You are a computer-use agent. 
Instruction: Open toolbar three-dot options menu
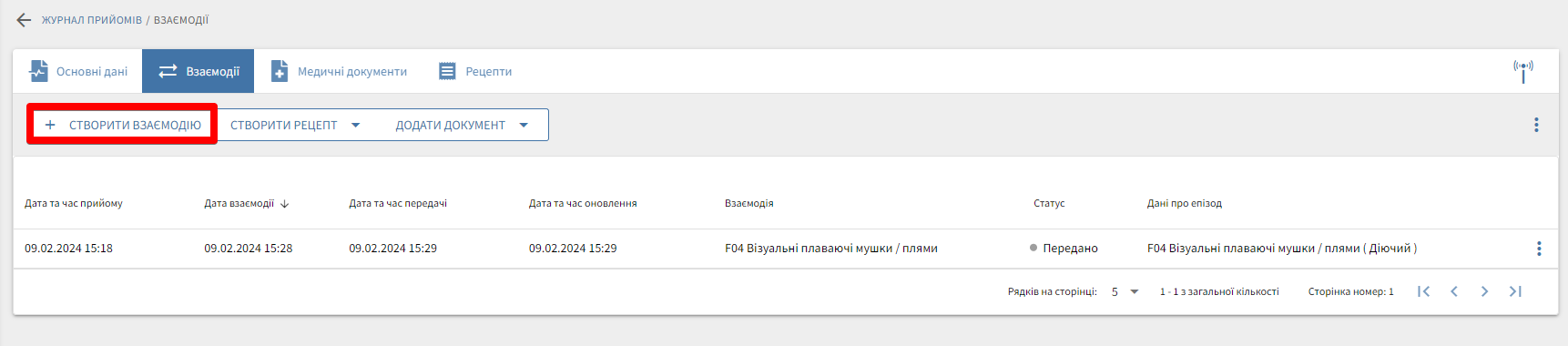1536,125
